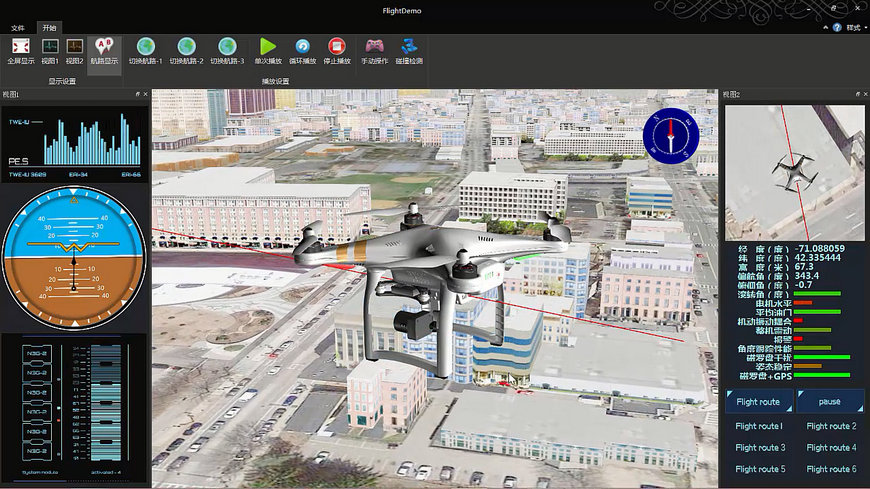
Task: Click the TWE-IU bar chart display
Action: click(74, 144)
